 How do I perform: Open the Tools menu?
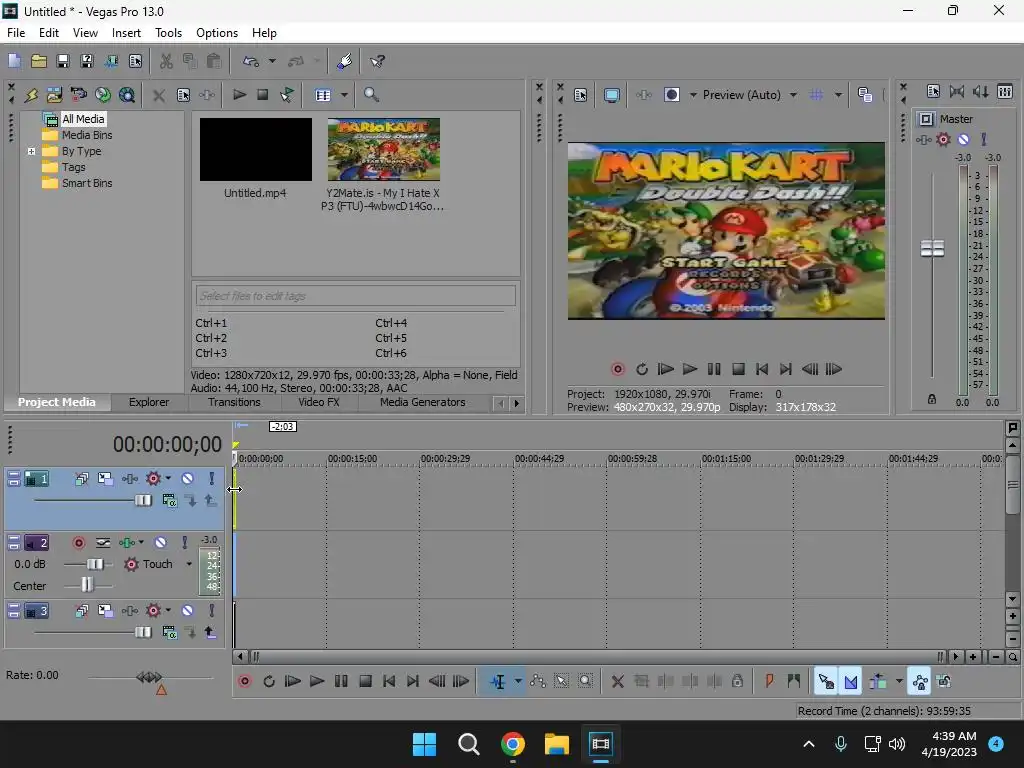(x=168, y=33)
